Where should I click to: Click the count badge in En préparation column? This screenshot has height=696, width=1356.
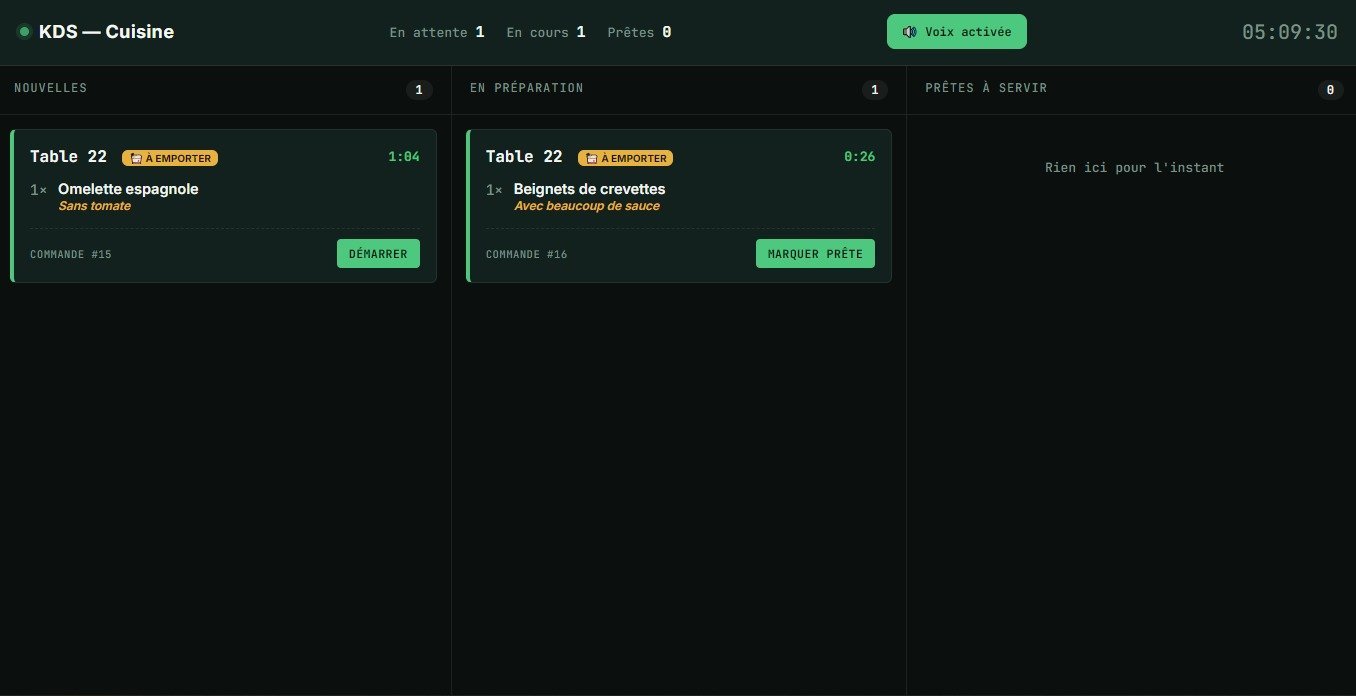coord(875,90)
